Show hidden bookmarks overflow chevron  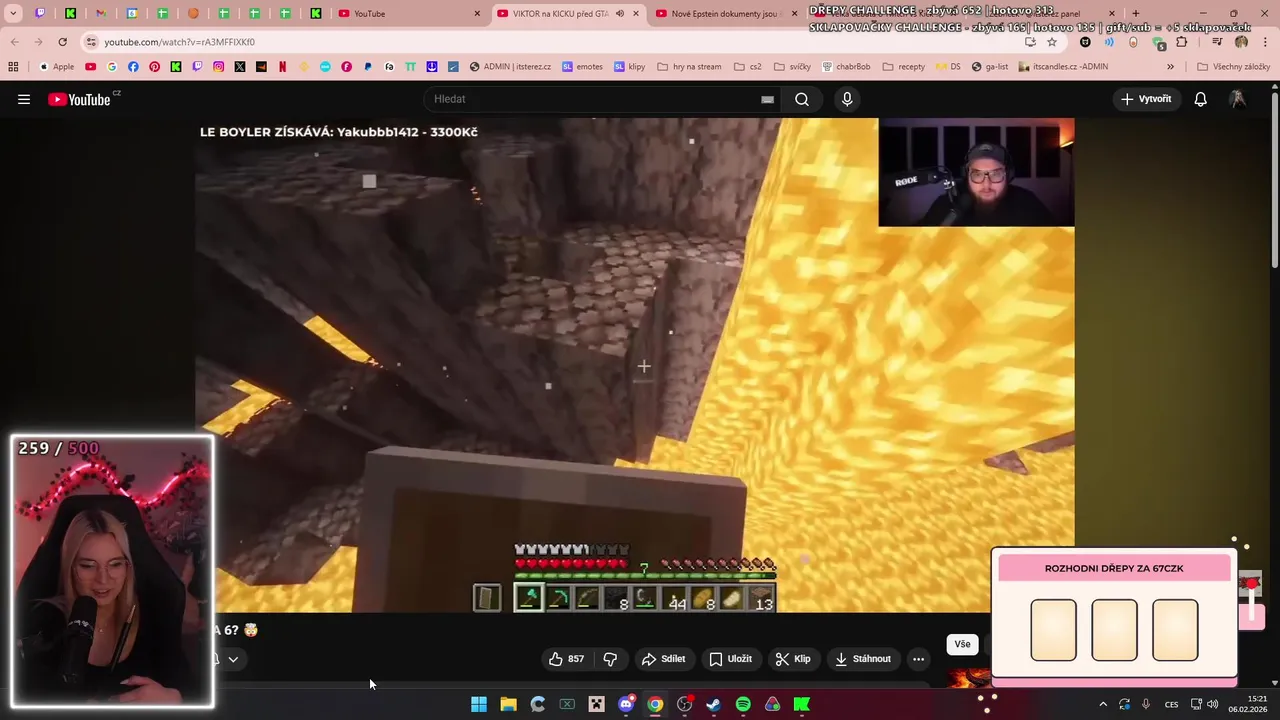point(1170,67)
